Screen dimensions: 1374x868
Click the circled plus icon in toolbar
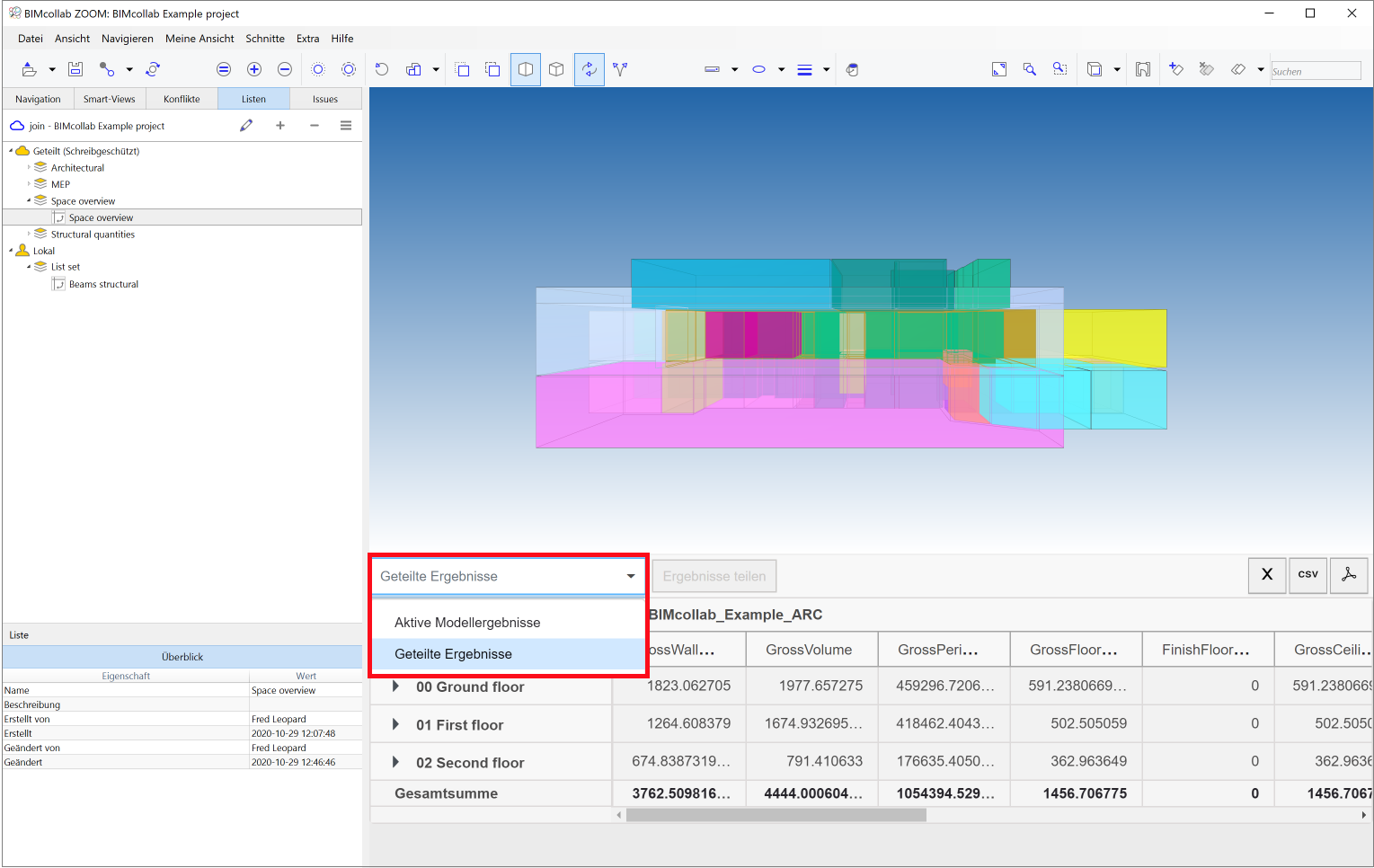[254, 69]
